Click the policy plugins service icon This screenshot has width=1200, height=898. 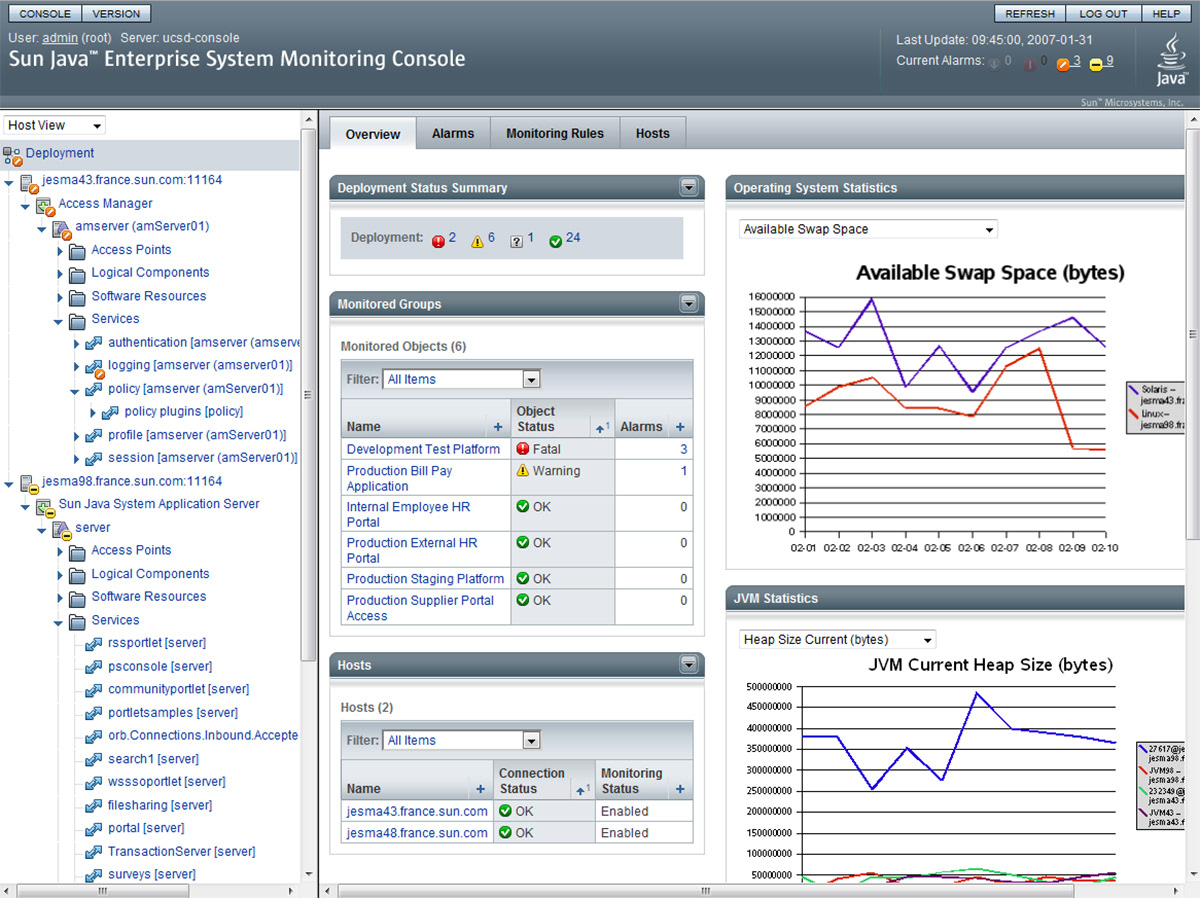(x=111, y=412)
